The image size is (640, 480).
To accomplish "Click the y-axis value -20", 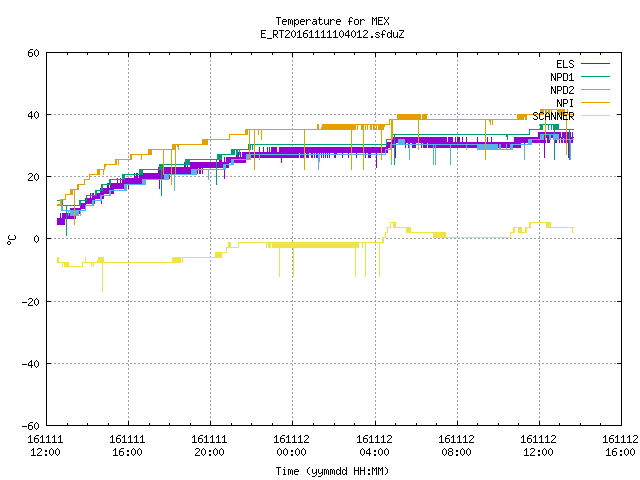I will pyautogui.click(x=31, y=302).
